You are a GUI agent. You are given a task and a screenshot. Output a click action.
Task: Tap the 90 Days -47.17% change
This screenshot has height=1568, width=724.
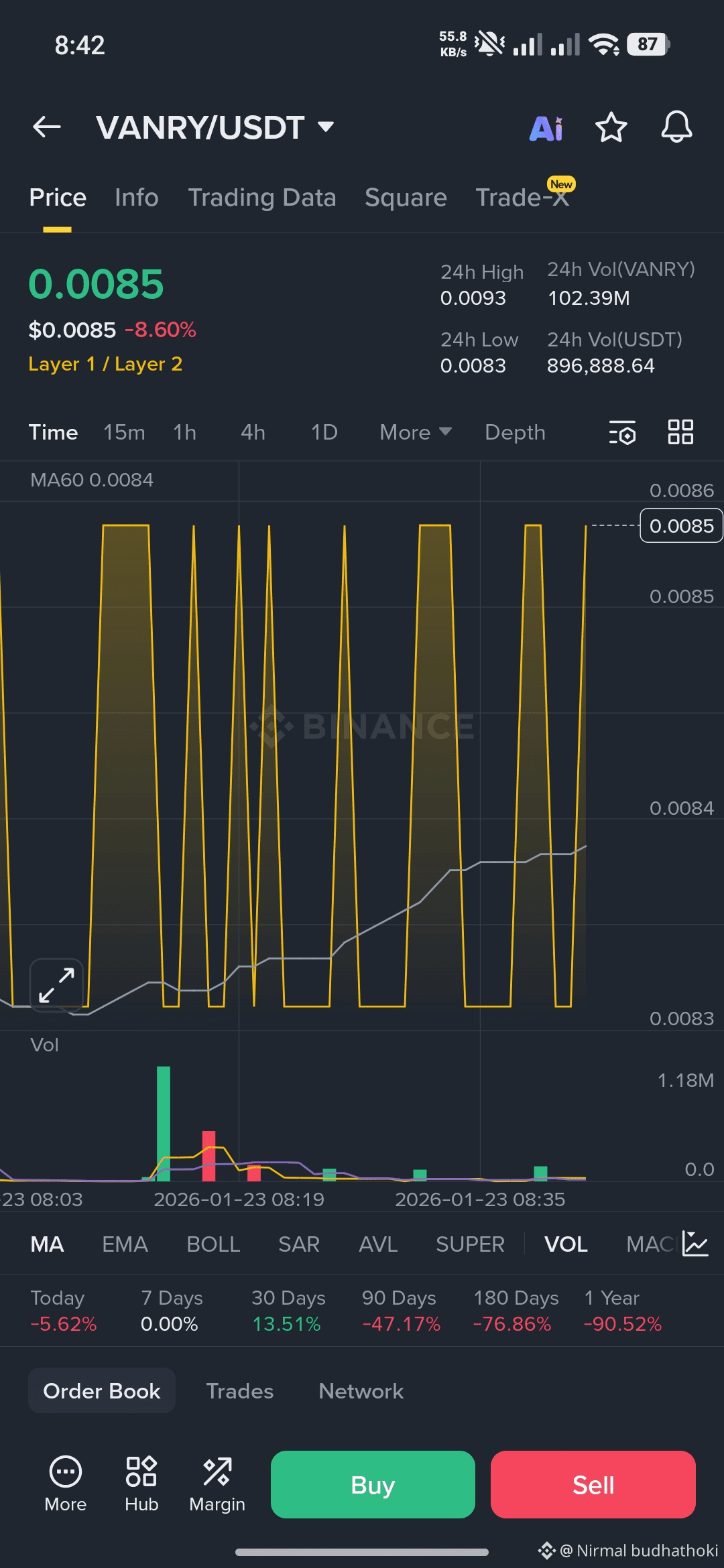tap(401, 1311)
